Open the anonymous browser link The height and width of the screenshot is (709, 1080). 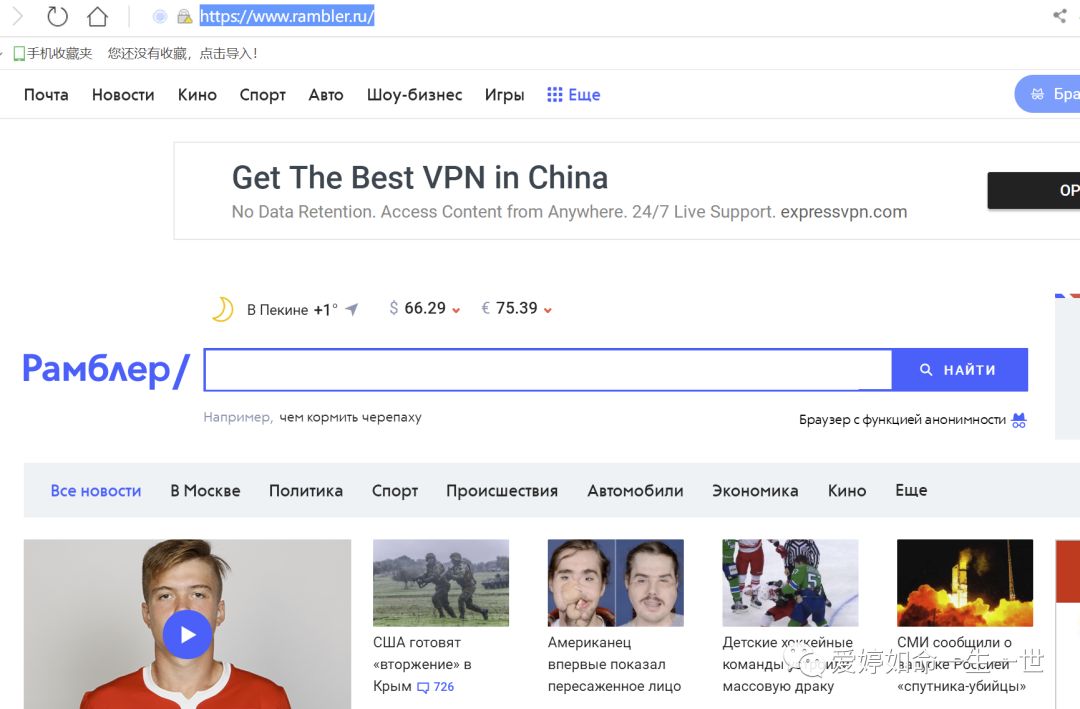click(x=902, y=420)
